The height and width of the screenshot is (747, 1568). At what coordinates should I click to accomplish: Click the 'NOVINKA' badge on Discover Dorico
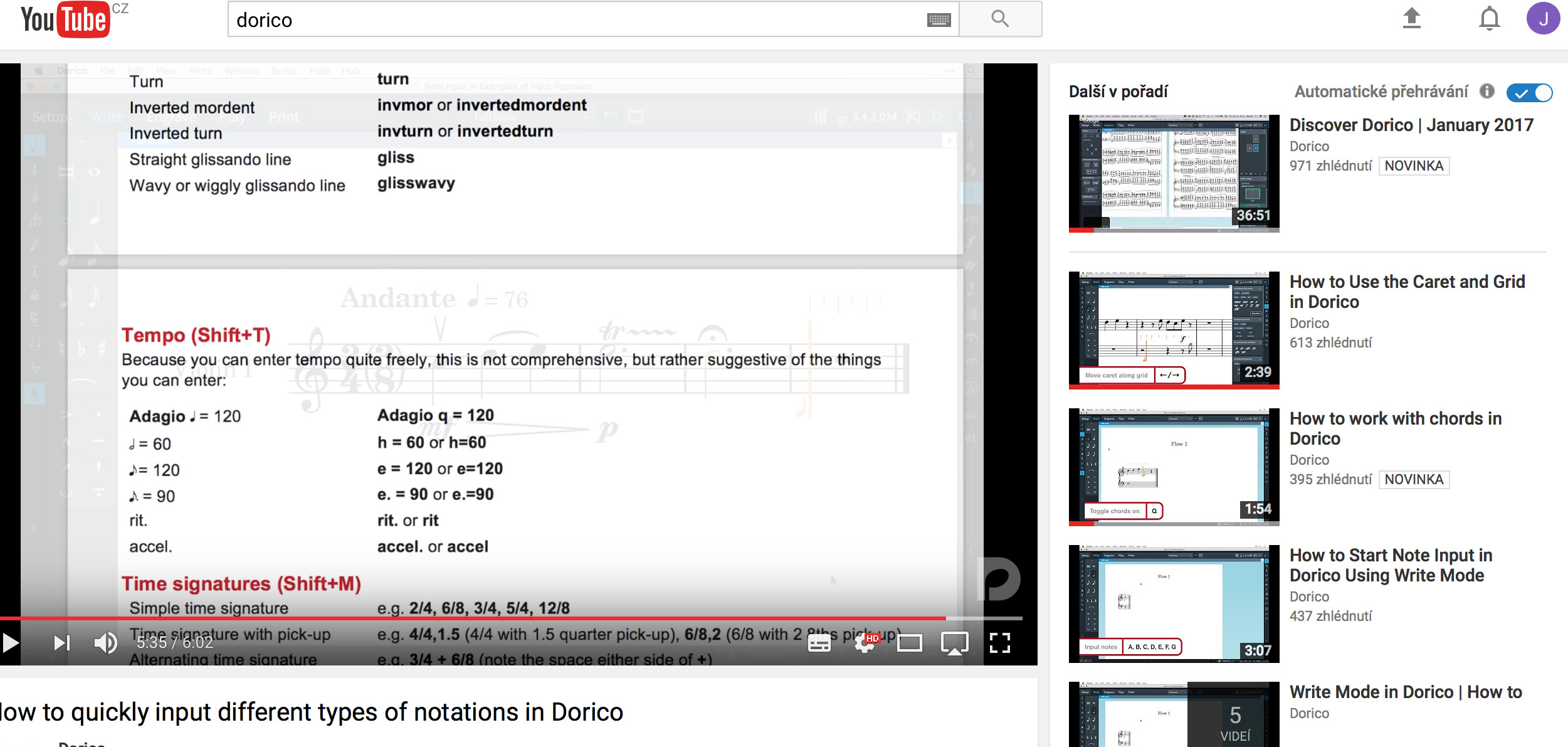coord(1414,166)
